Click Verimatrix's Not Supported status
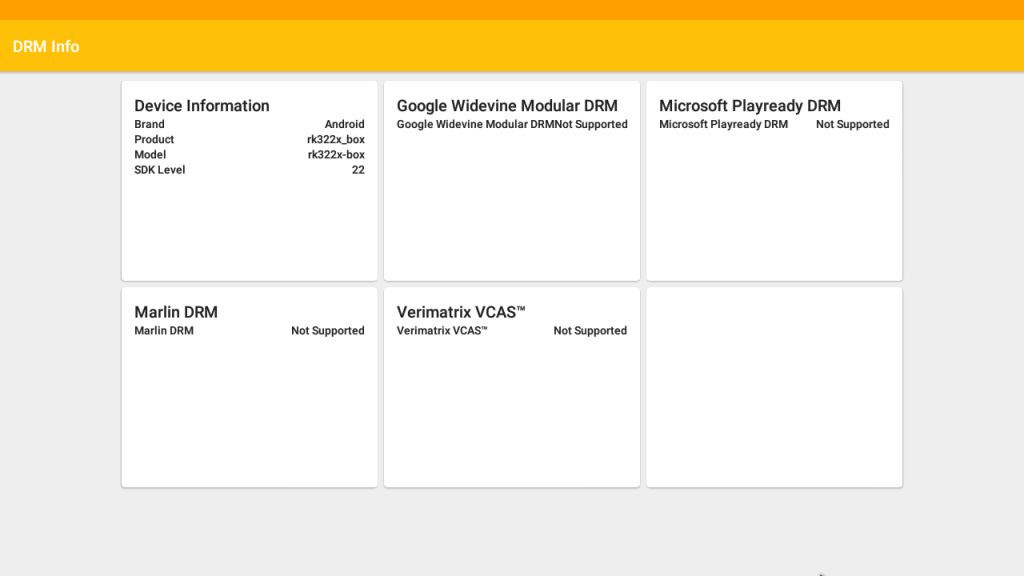The height and width of the screenshot is (576, 1024). point(590,330)
